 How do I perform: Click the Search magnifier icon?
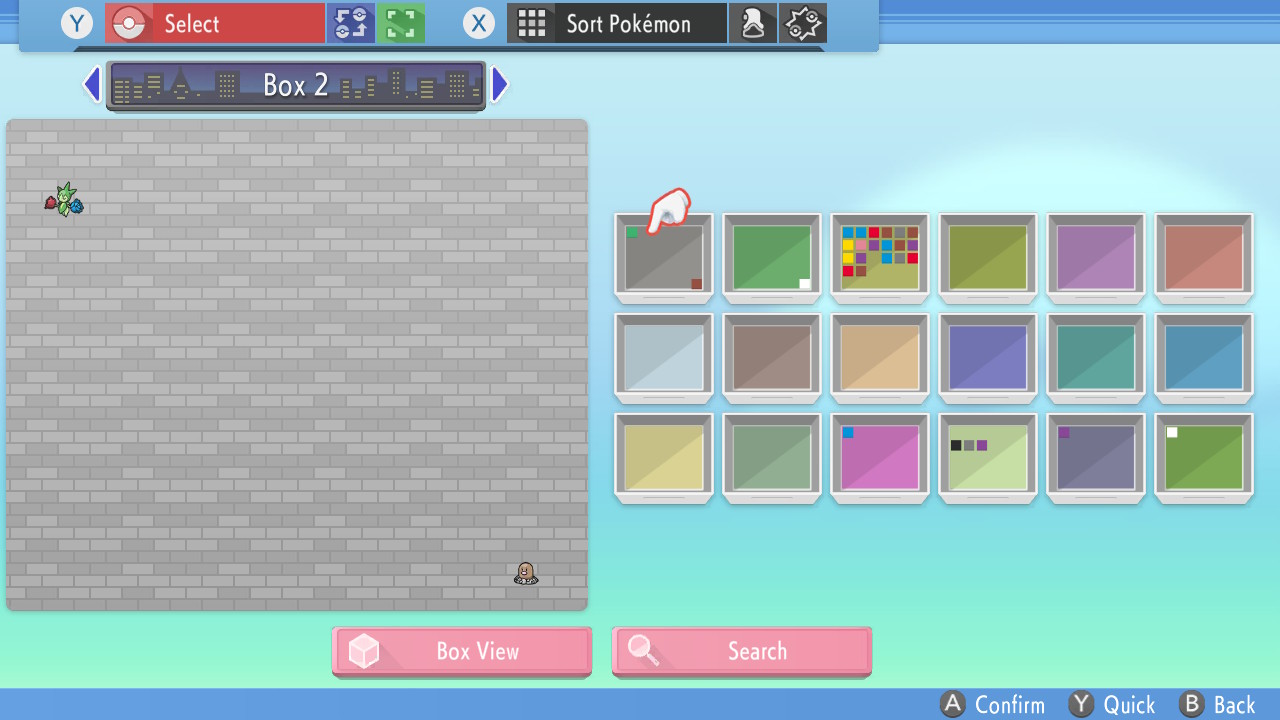(x=645, y=650)
